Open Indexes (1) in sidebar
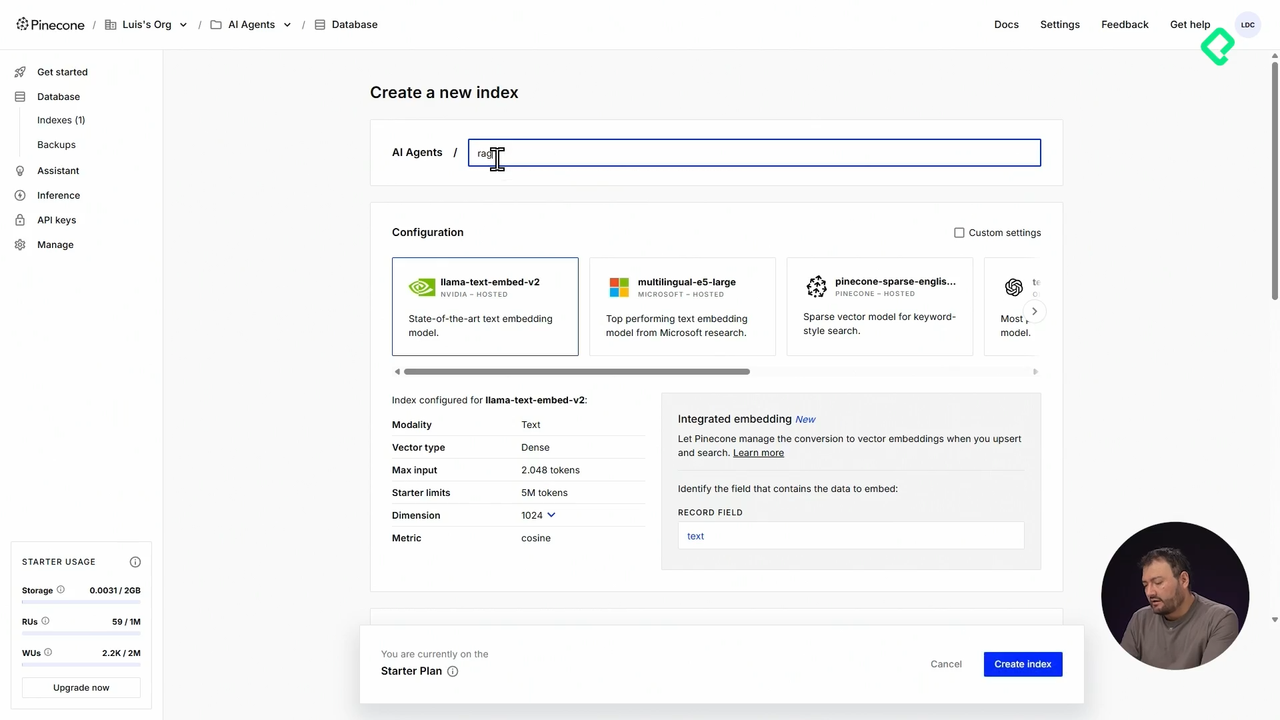This screenshot has width=1280, height=720. click(61, 120)
